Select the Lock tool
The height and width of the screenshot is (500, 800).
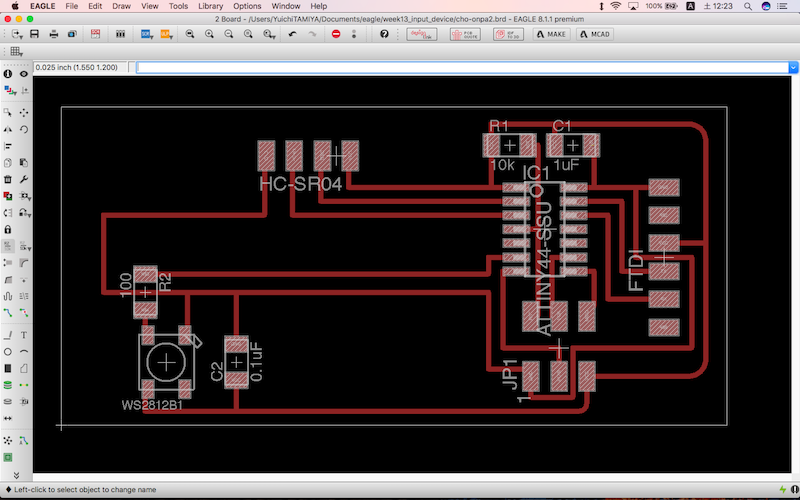pyautogui.click(x=8, y=230)
